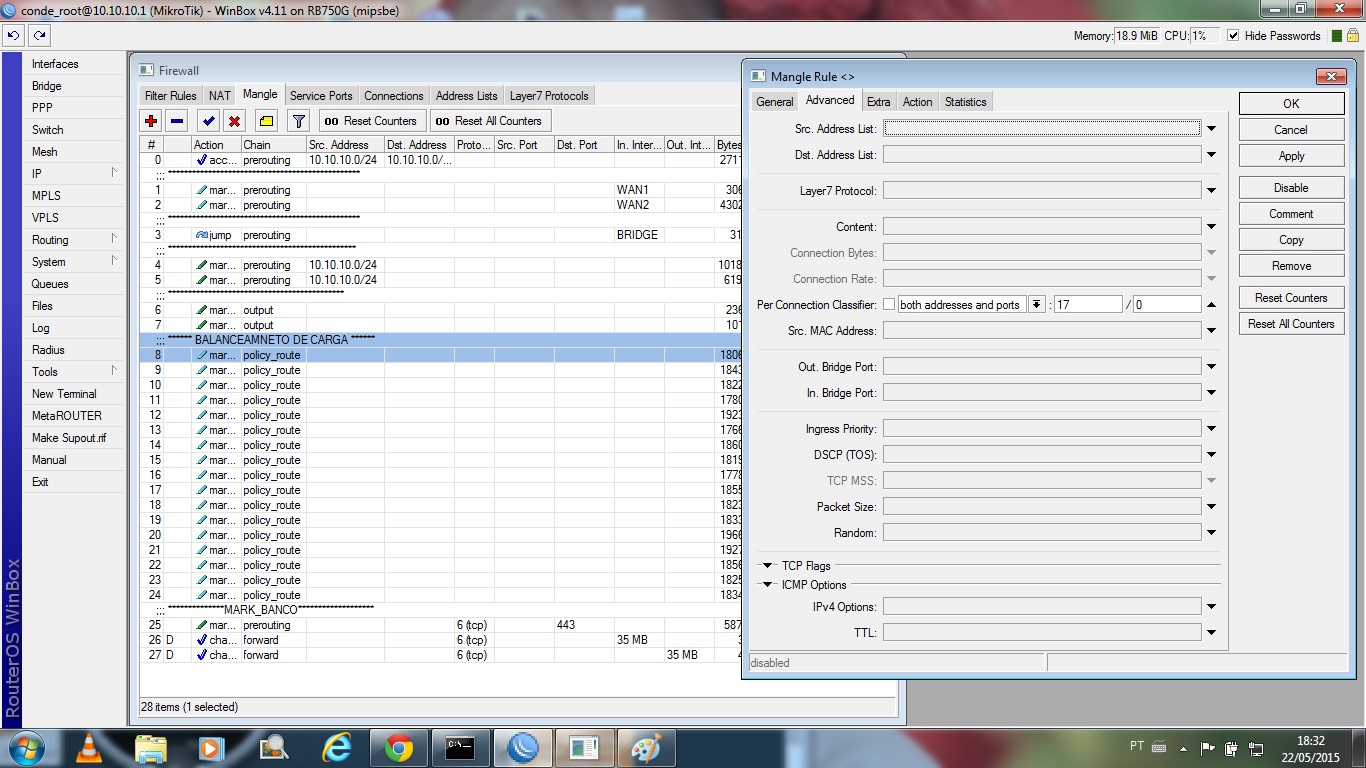Open the Windows Start menu
Image resolution: width=1366 pixels, height=768 pixels.
coord(24,747)
